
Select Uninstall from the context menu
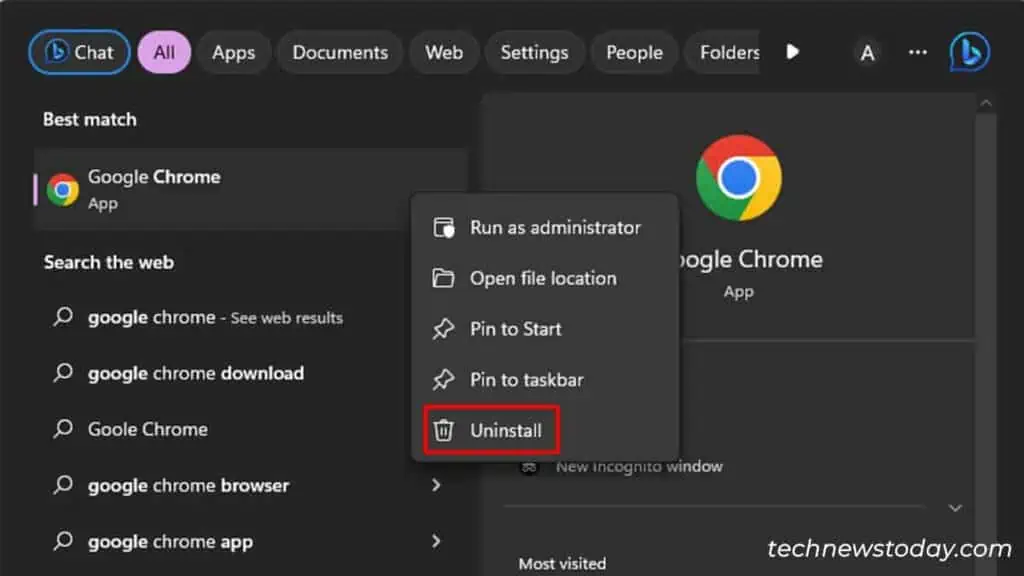pos(508,429)
